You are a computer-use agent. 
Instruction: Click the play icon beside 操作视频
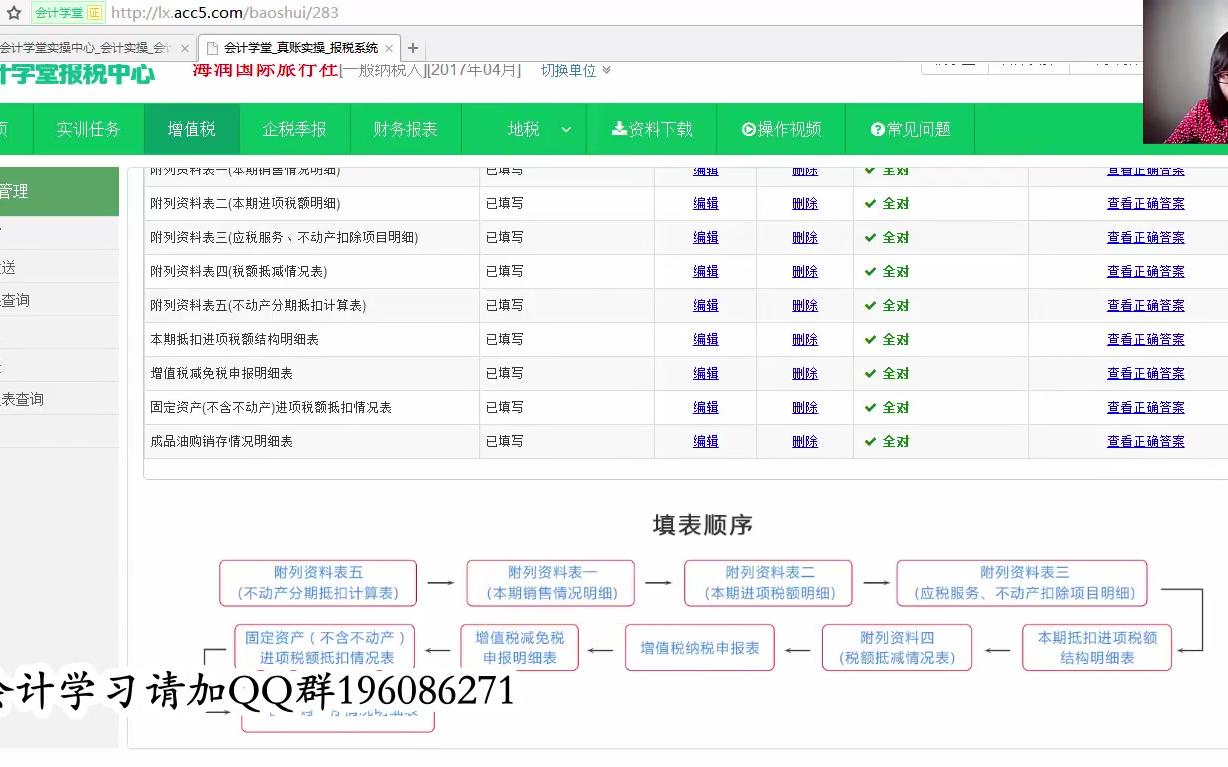749,128
